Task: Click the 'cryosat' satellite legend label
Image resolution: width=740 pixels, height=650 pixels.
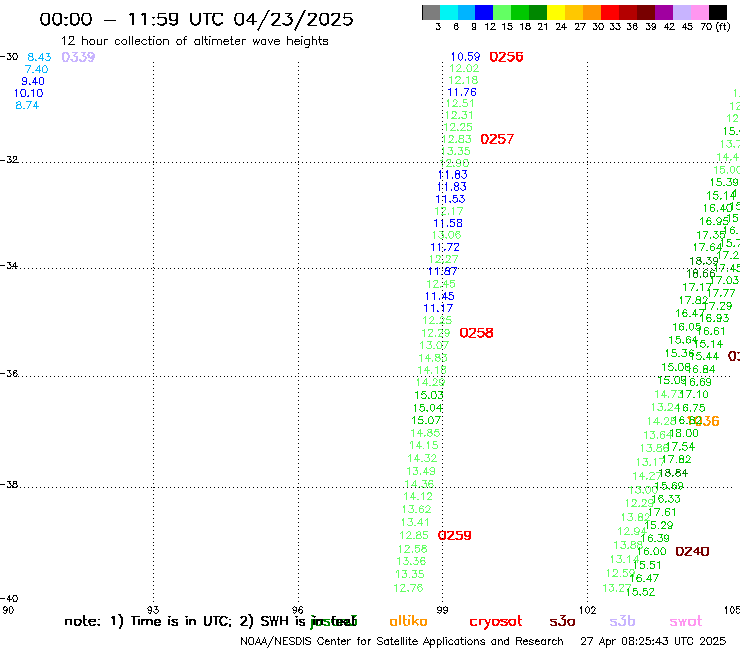Action: pyautogui.click(x=496, y=621)
